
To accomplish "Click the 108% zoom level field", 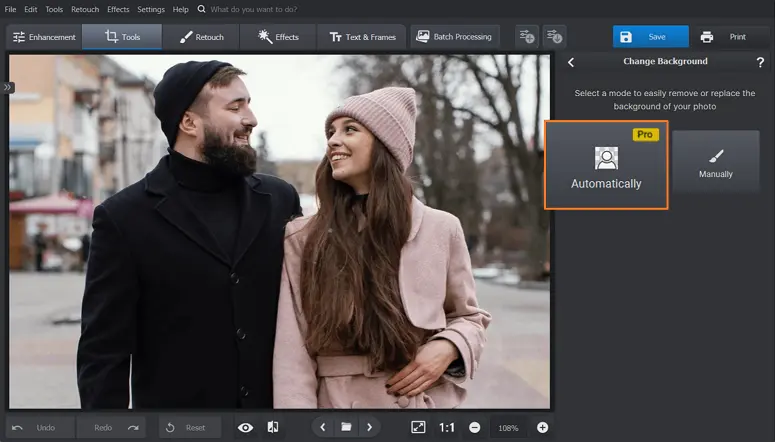I will [508, 428].
